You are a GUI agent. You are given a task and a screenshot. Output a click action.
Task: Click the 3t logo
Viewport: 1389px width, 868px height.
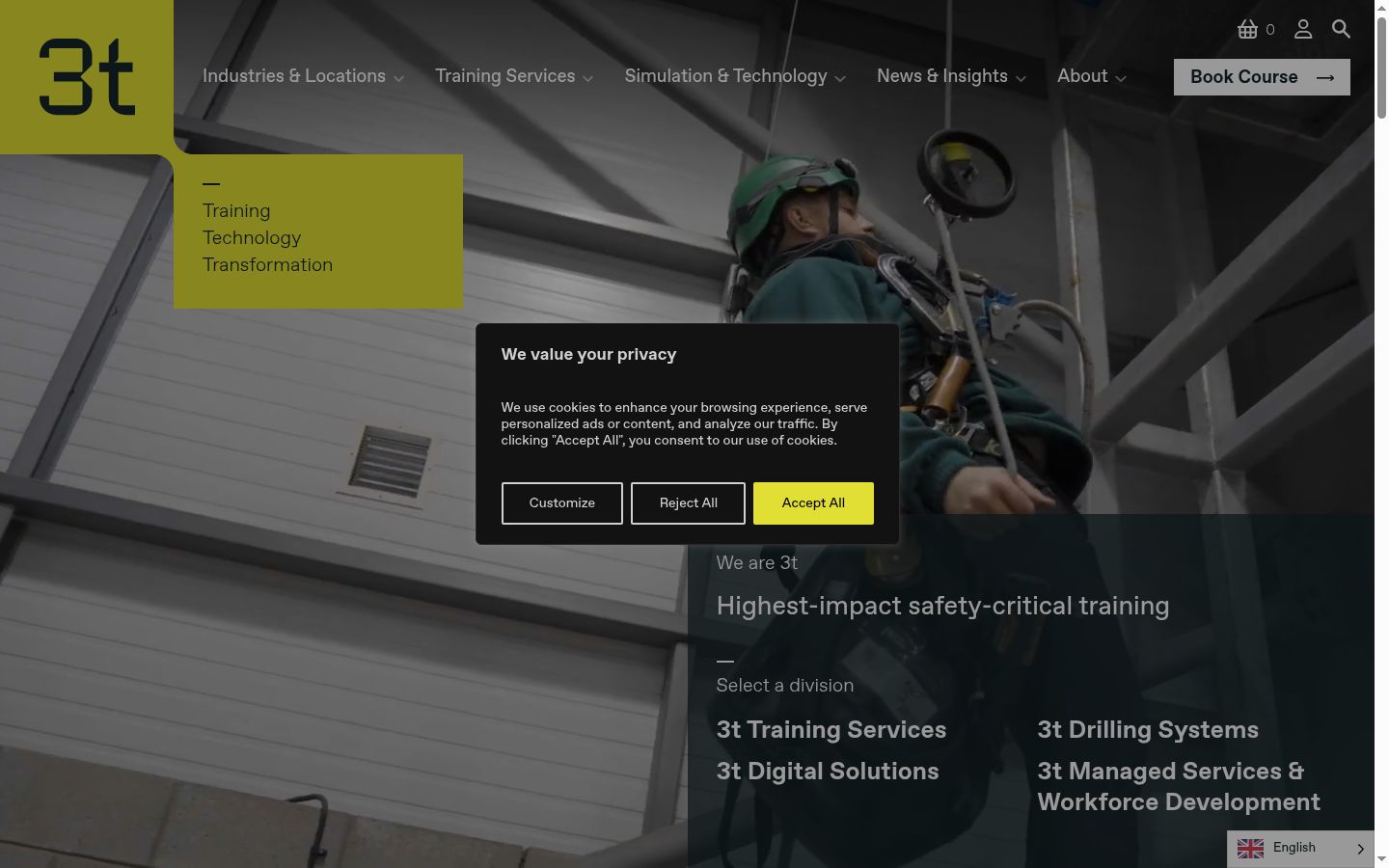pos(87,77)
